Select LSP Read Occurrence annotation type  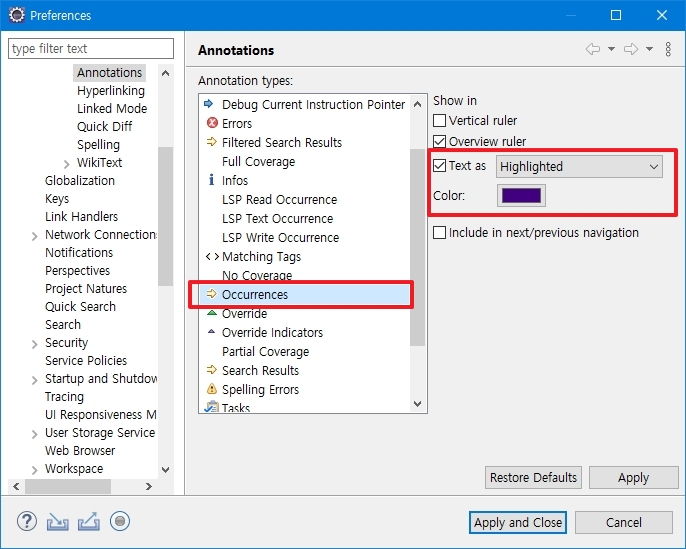click(x=280, y=199)
